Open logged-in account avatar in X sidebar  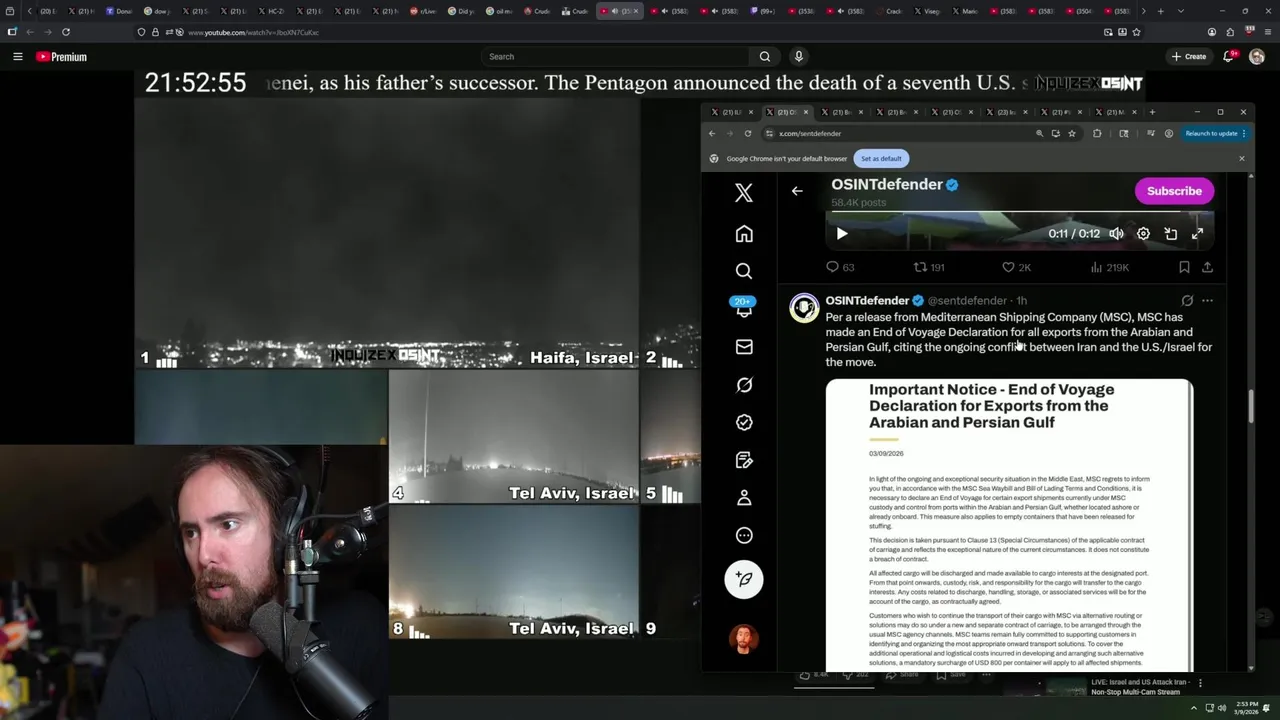744,639
